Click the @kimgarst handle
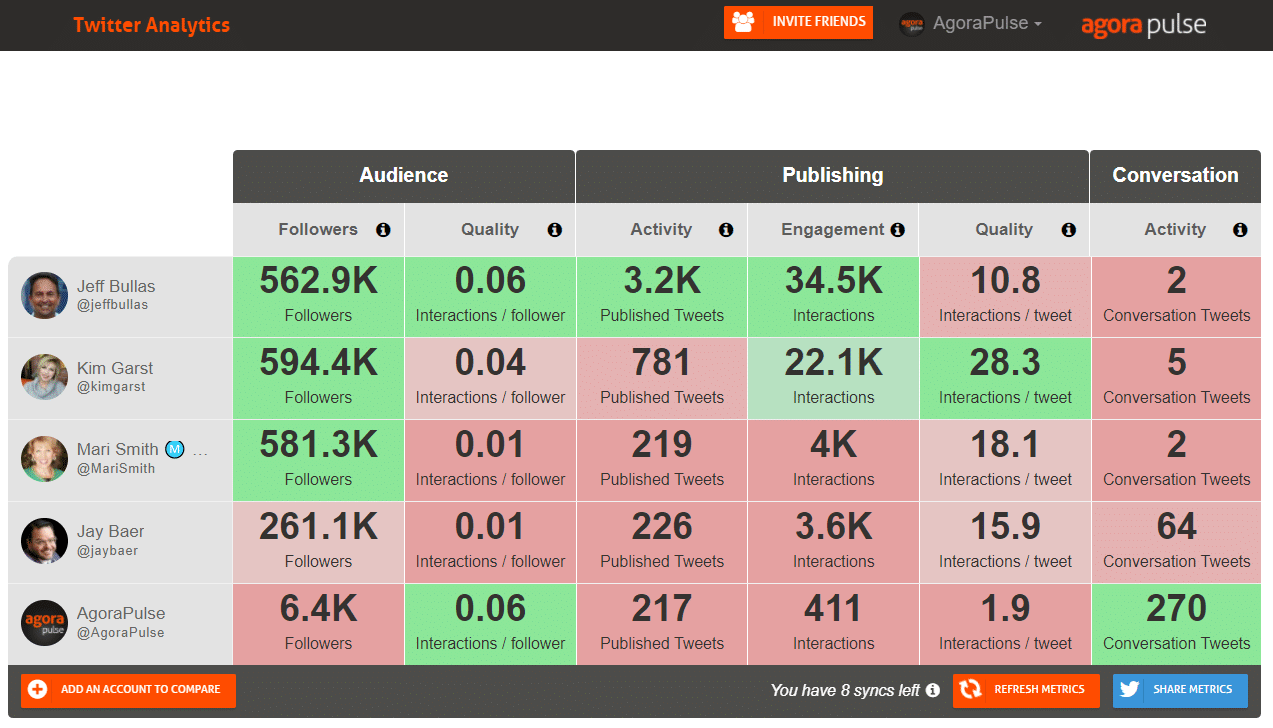 point(111,387)
